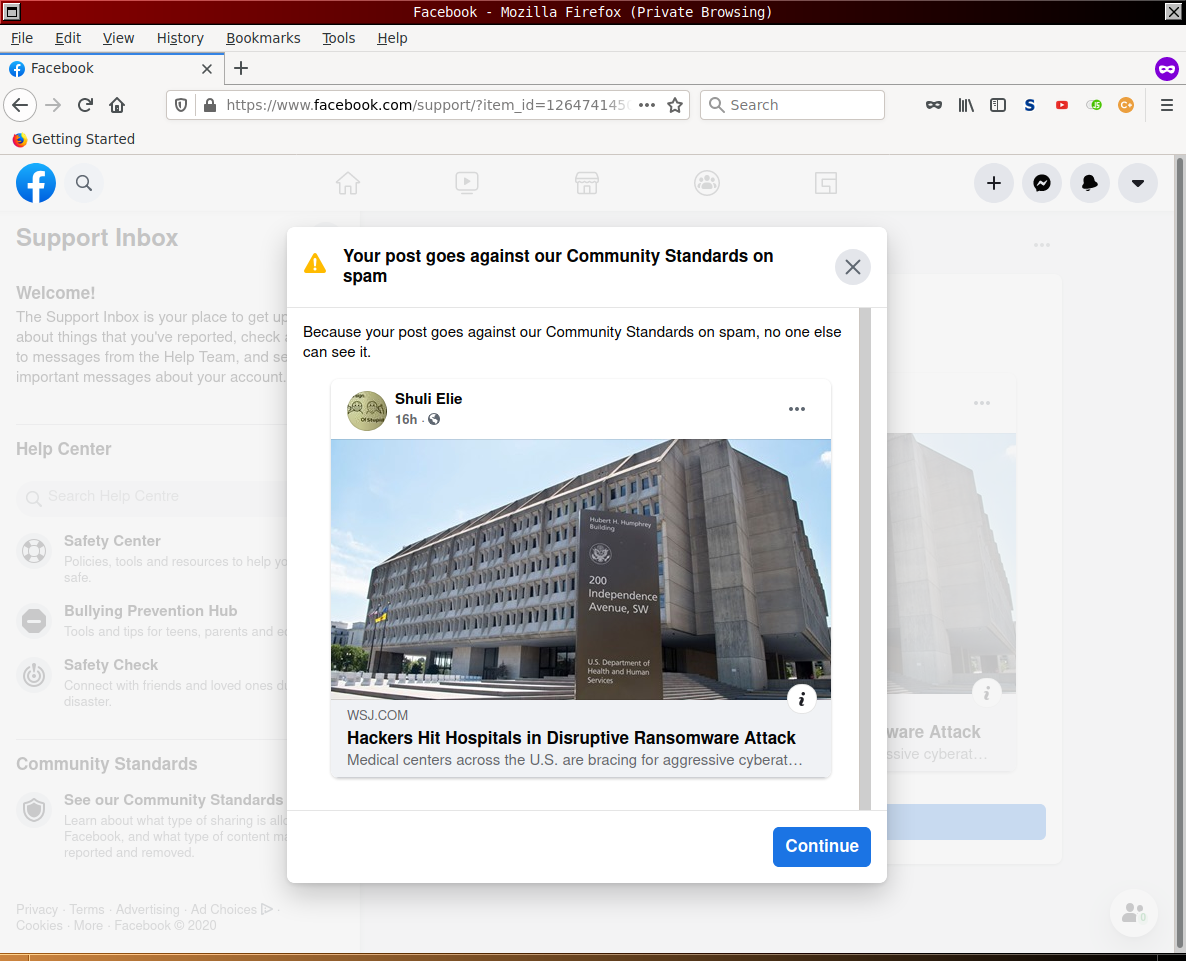Close the Facebook tab
The image size is (1186, 961).
[206, 69]
